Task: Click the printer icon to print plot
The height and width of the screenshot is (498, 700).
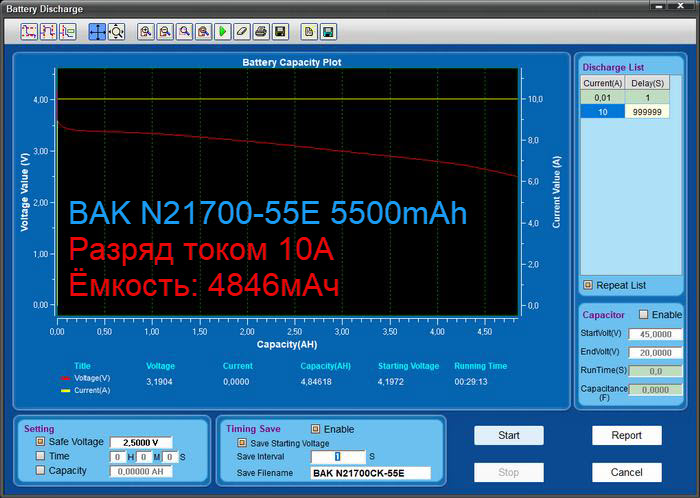Action: pyautogui.click(x=261, y=32)
